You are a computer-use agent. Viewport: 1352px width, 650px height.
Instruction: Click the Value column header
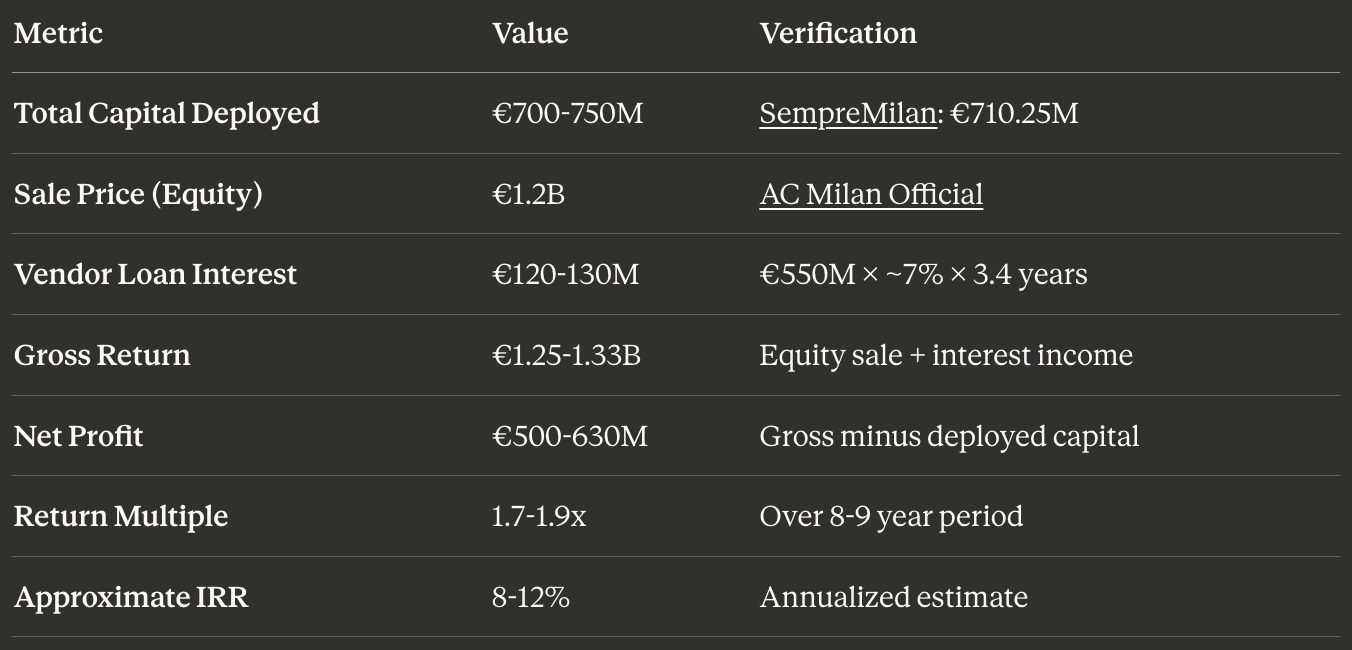(530, 33)
